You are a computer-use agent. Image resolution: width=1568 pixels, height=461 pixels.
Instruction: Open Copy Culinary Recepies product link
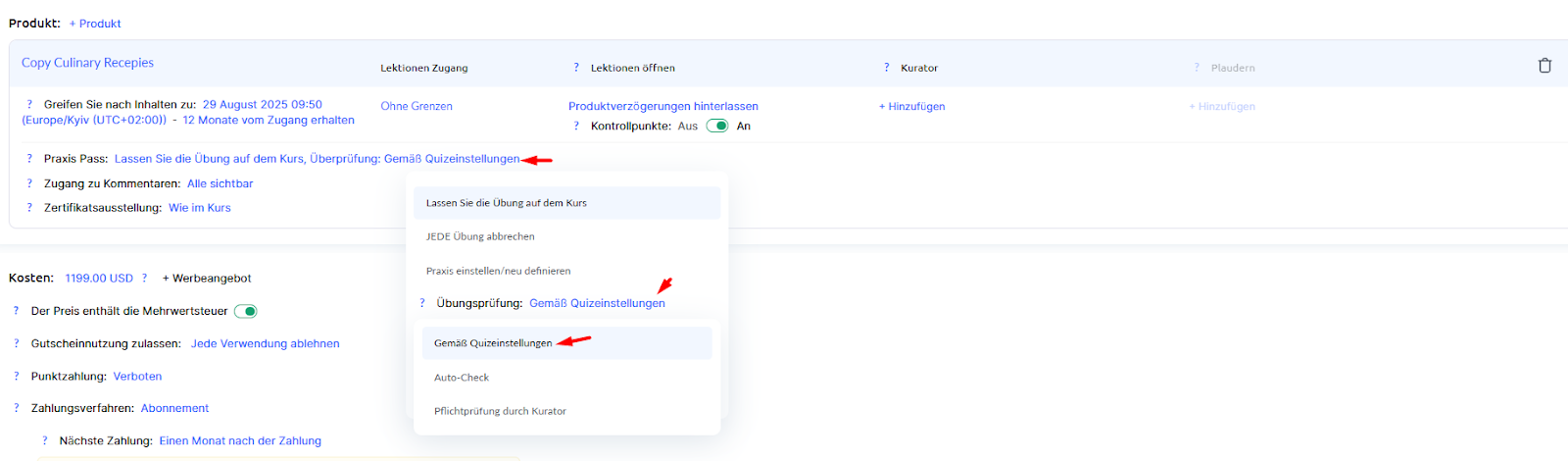pos(88,63)
